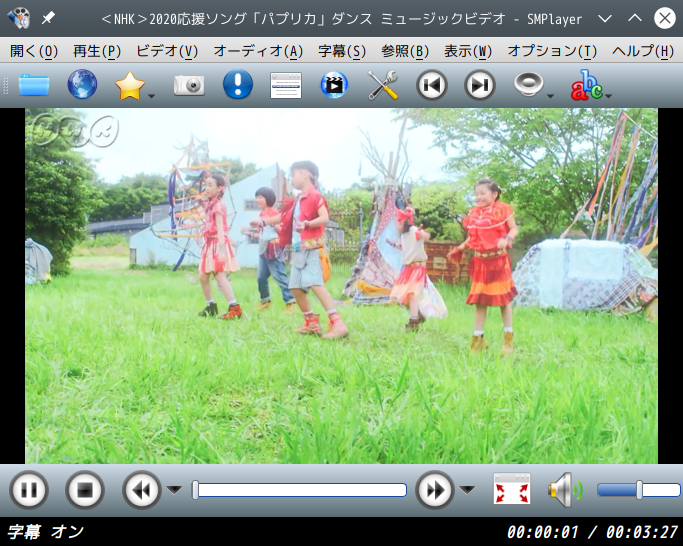Toggle fullscreen with the red arrows icon
Viewport: 683px width, 546px height.
(512, 488)
